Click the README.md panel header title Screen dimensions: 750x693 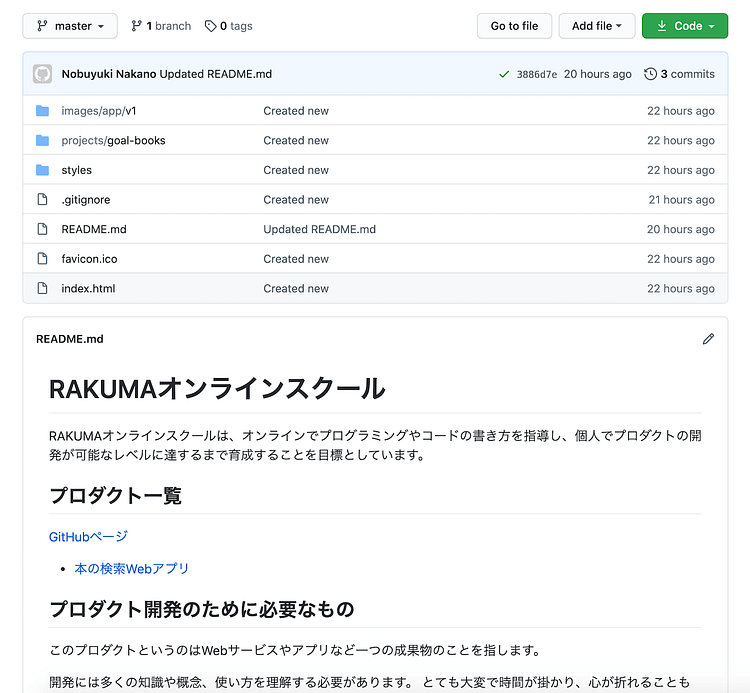pos(70,339)
